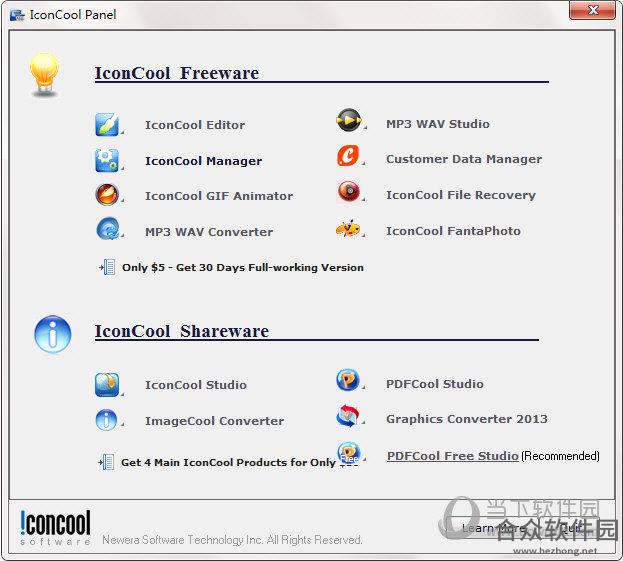The image size is (623, 561).
Task: Click the IconCool Editor icon
Action: point(107,124)
